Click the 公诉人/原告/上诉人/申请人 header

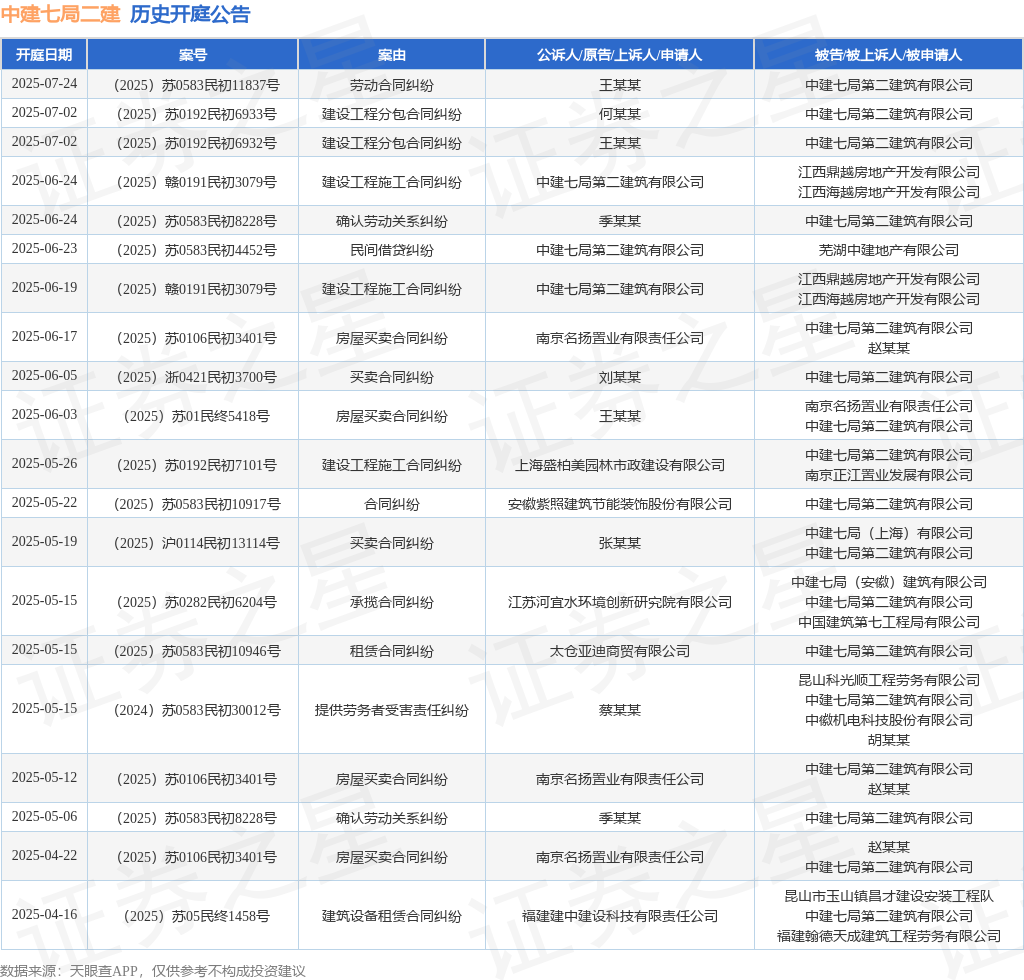[x=619, y=55]
